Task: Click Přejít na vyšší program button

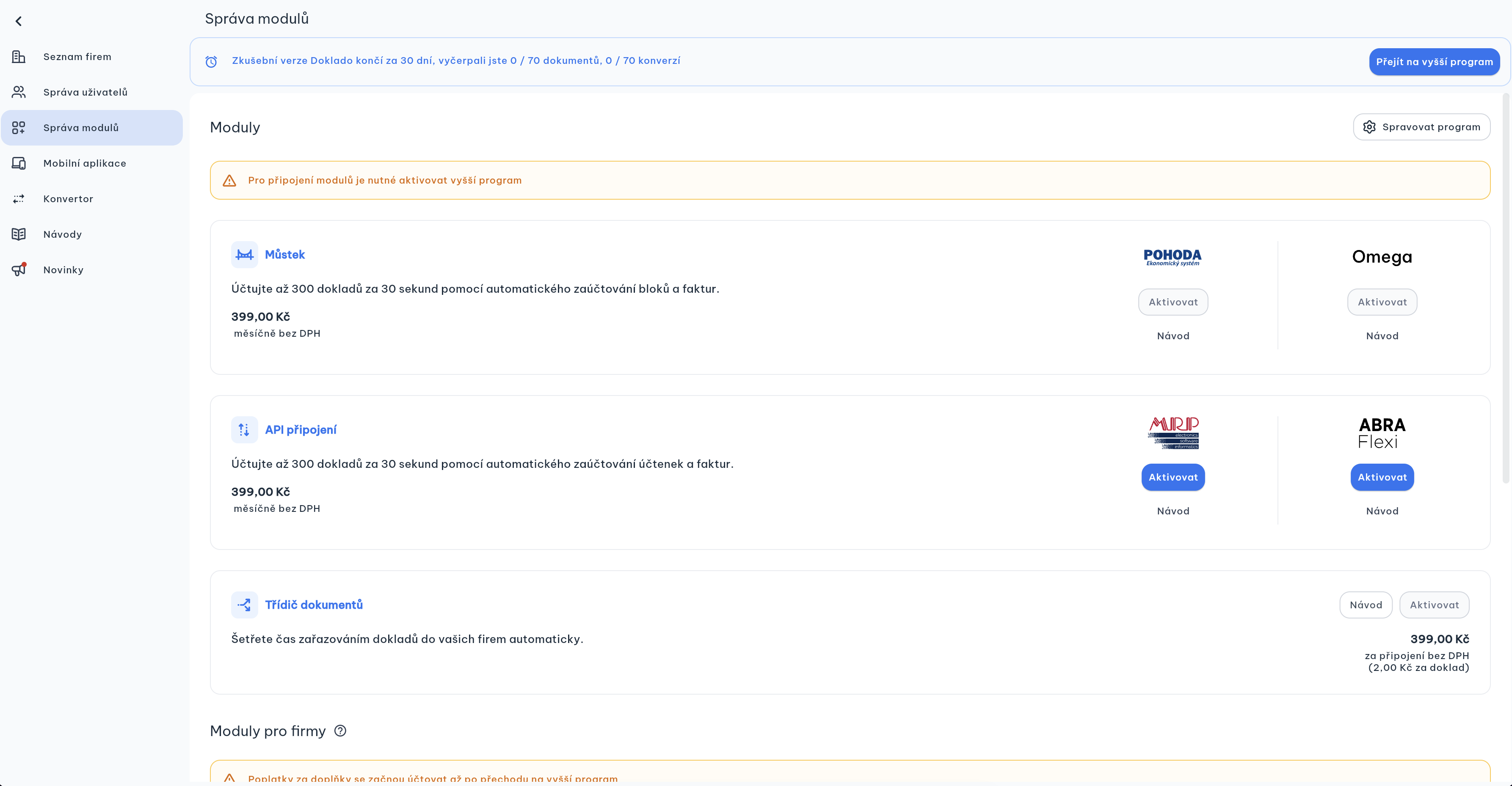Action: (x=1434, y=62)
